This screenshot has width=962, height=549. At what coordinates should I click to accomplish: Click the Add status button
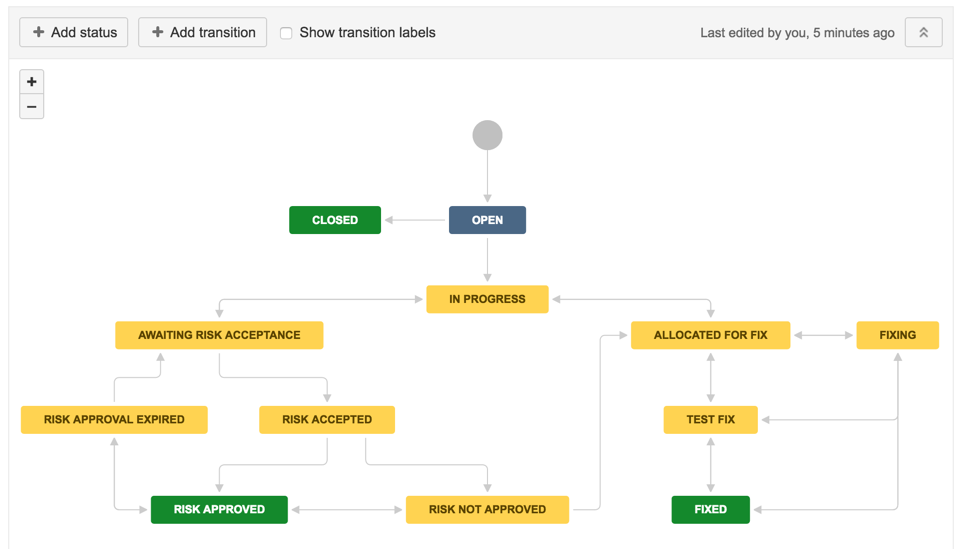(x=74, y=33)
